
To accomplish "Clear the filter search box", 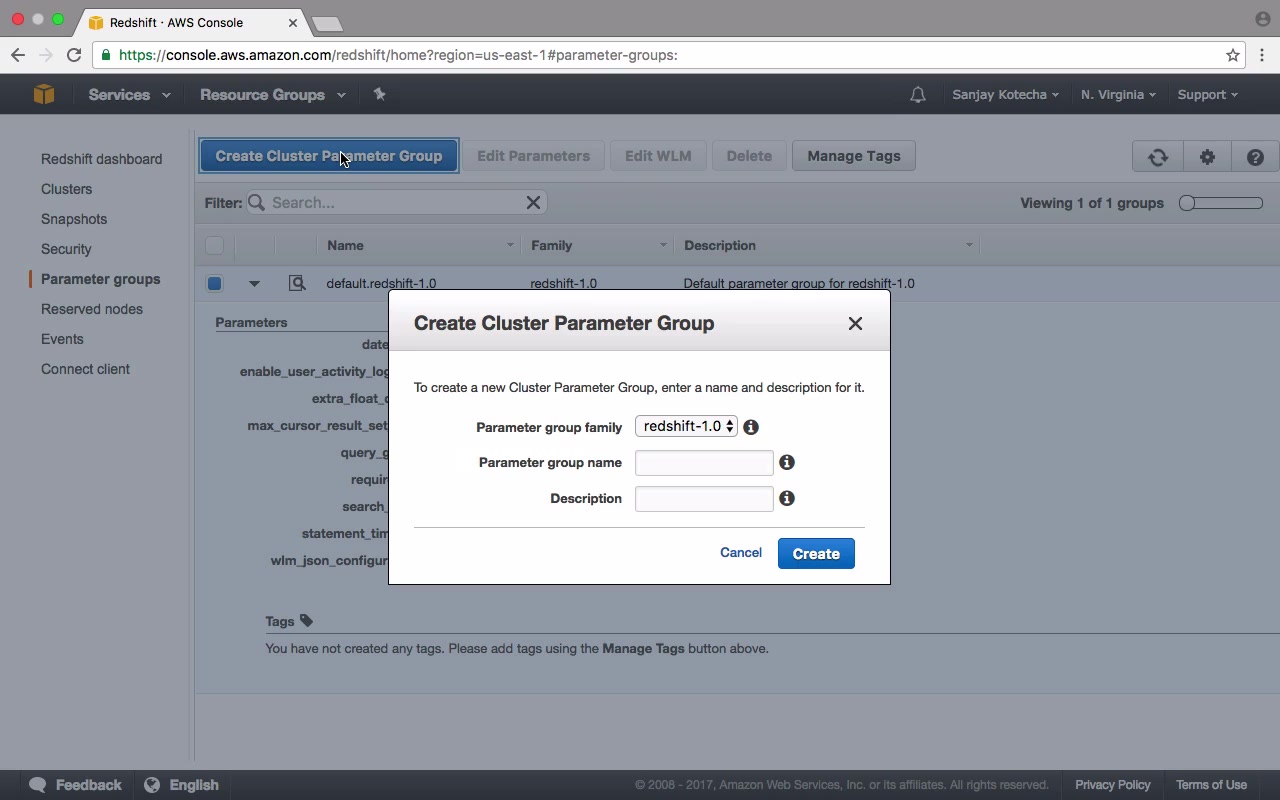I will tap(533, 202).
